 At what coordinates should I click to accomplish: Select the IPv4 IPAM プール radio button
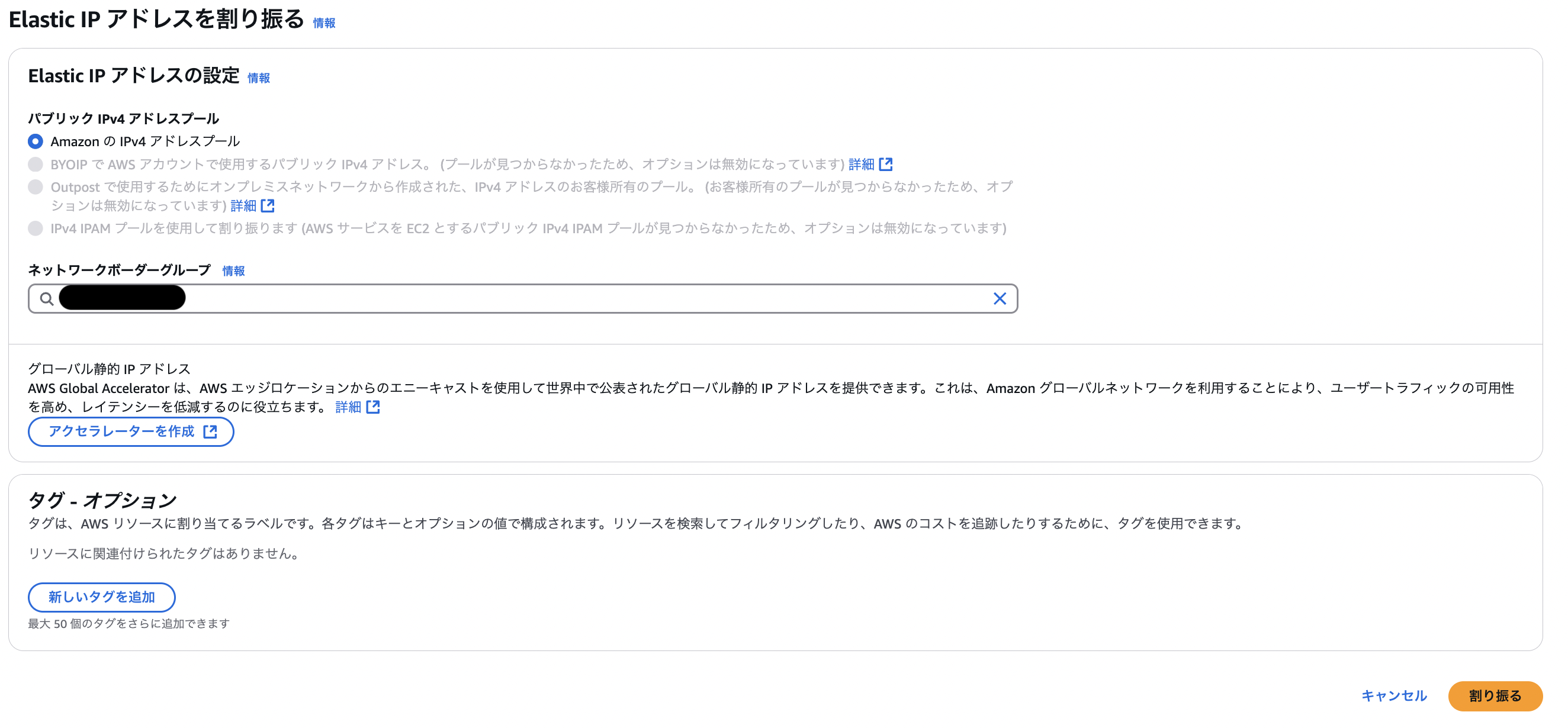(x=36, y=228)
